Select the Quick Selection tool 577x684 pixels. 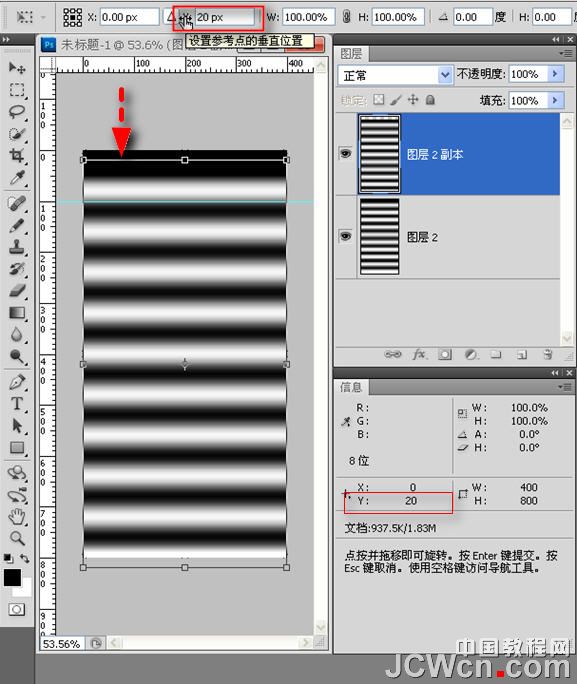tap(17, 133)
